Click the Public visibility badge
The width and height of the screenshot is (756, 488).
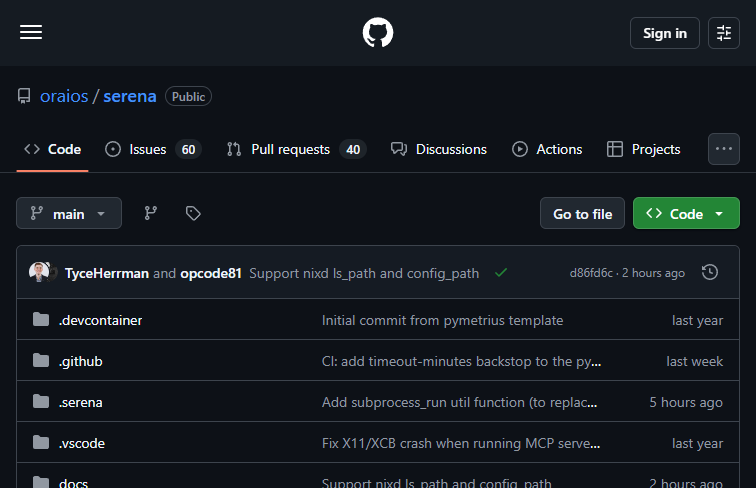[188, 96]
